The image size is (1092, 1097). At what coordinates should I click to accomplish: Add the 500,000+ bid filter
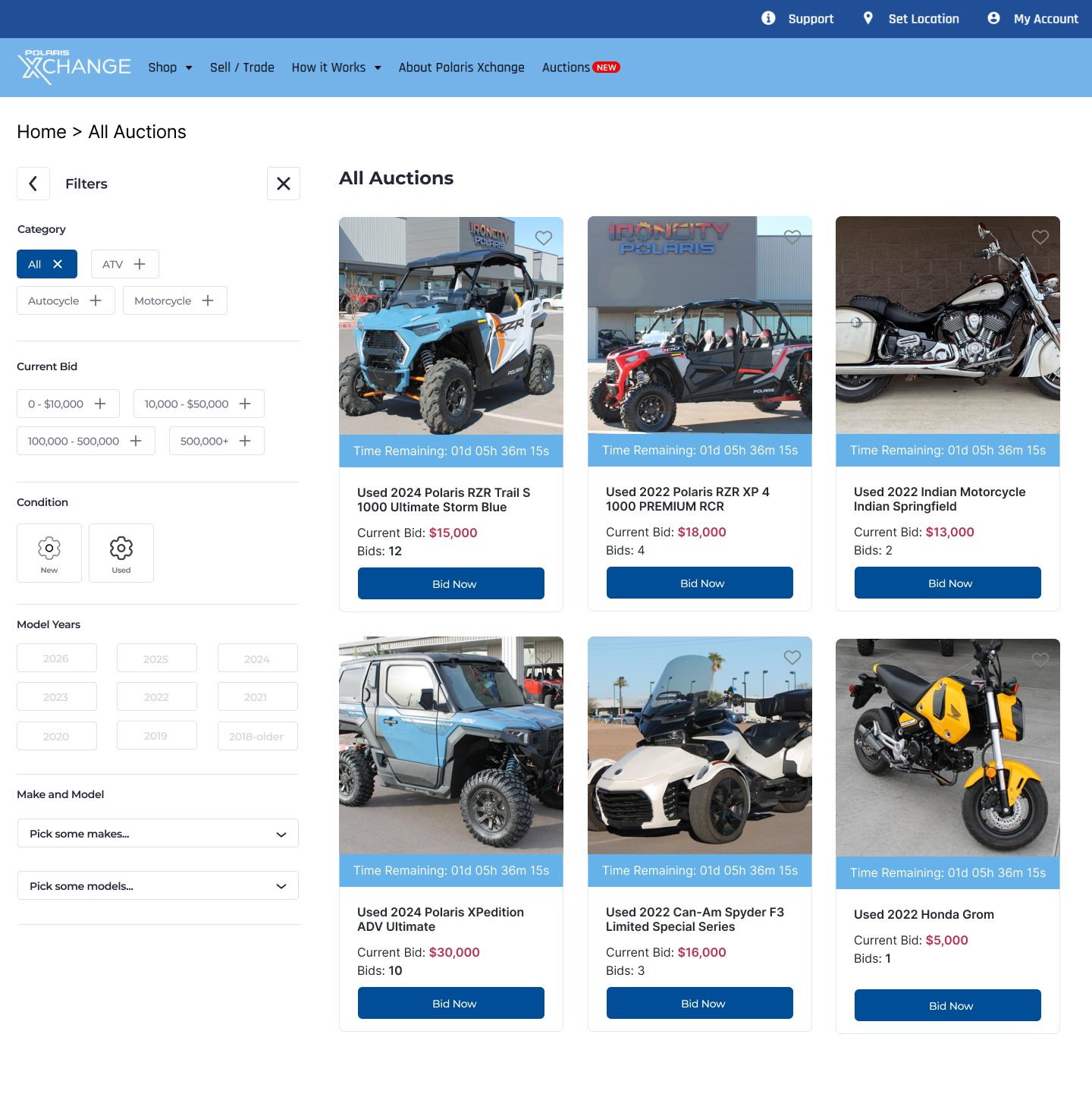click(x=217, y=441)
